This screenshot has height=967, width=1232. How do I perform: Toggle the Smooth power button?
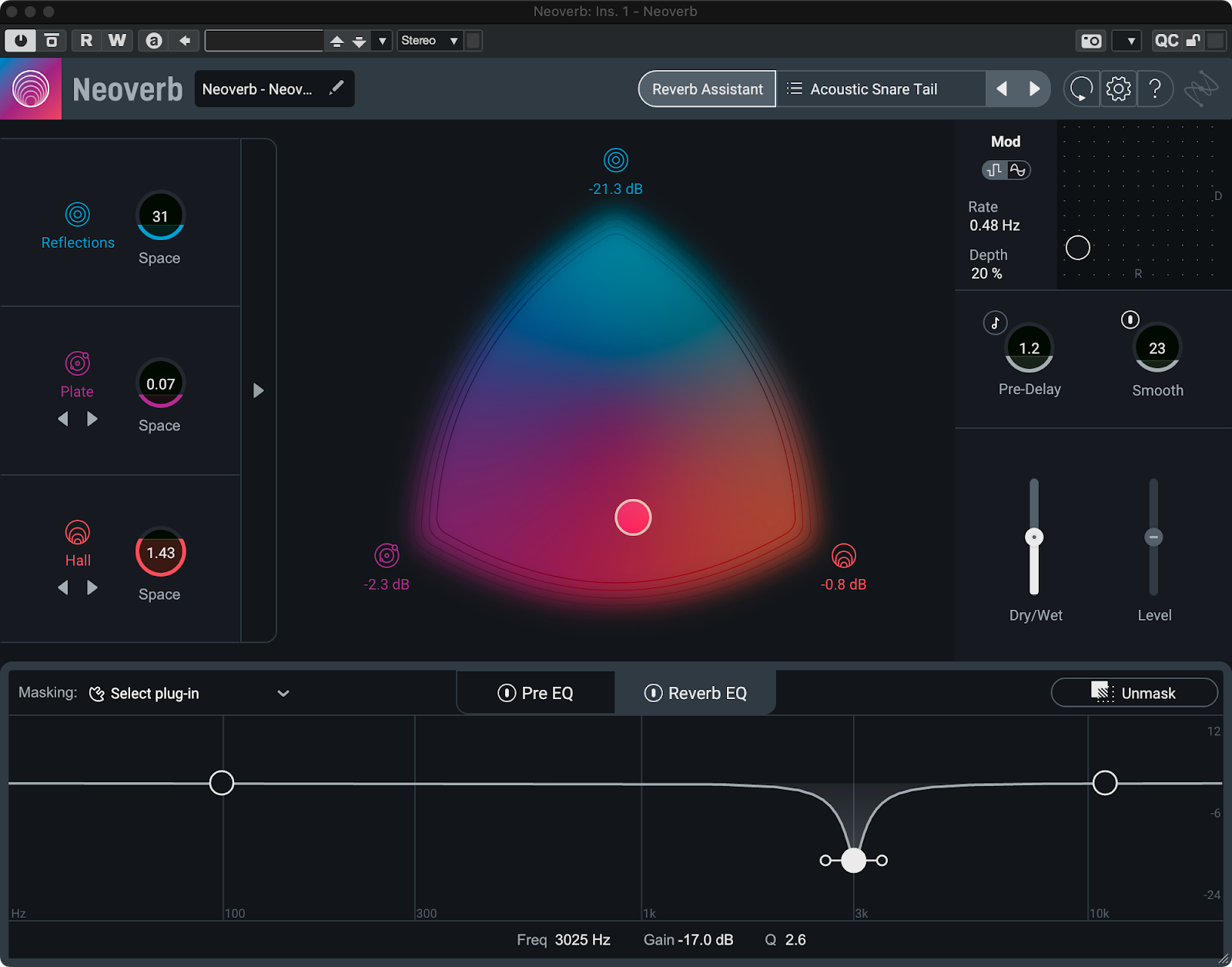click(1130, 320)
